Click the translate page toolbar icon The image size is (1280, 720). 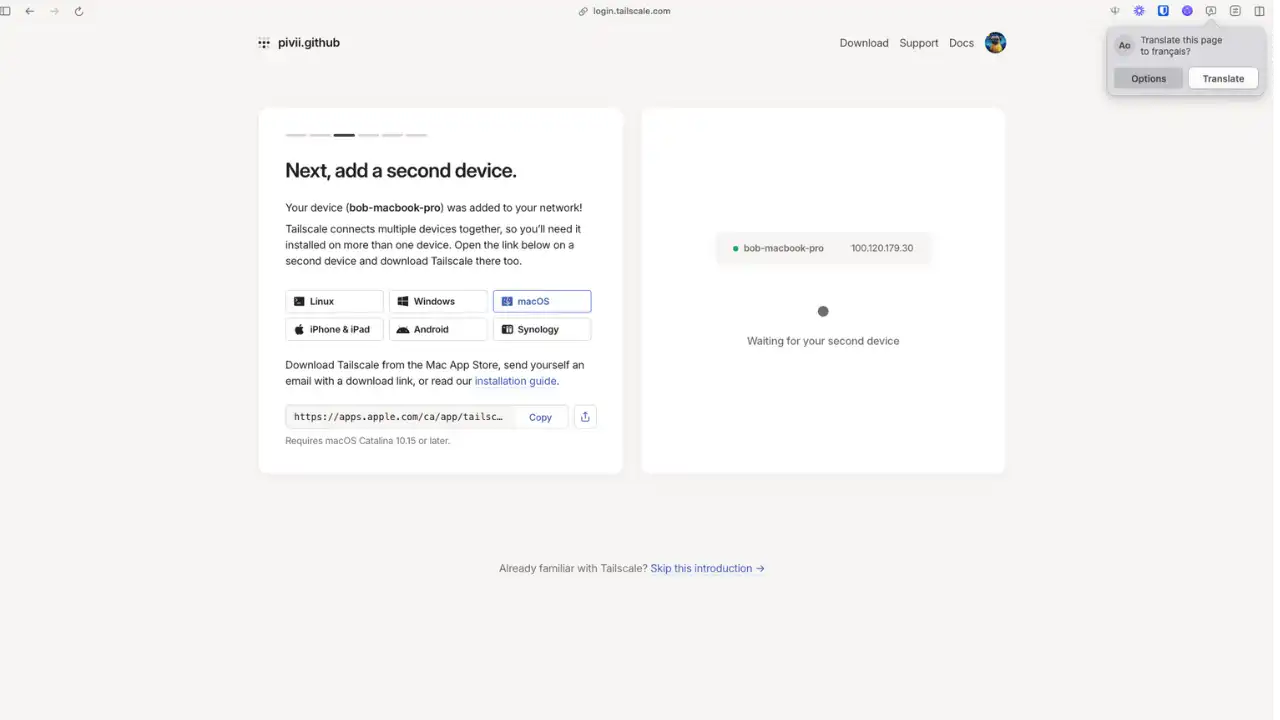coord(1211,11)
